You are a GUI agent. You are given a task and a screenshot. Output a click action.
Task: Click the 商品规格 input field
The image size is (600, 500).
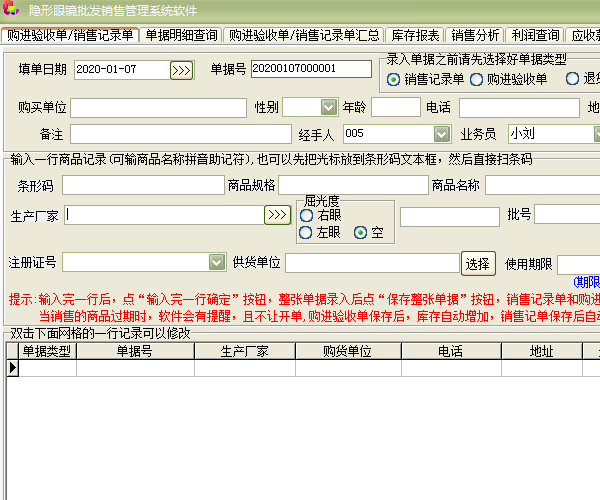353,185
